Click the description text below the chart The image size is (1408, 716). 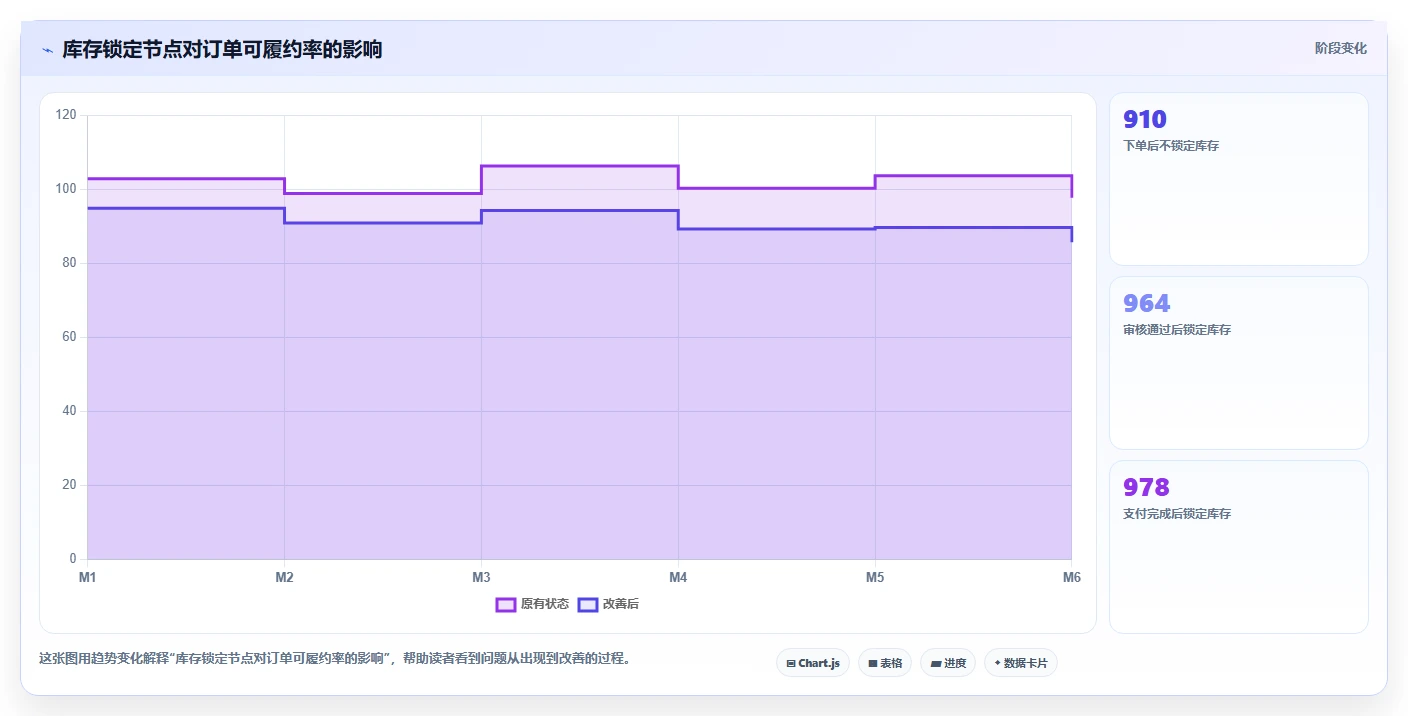click(x=335, y=659)
